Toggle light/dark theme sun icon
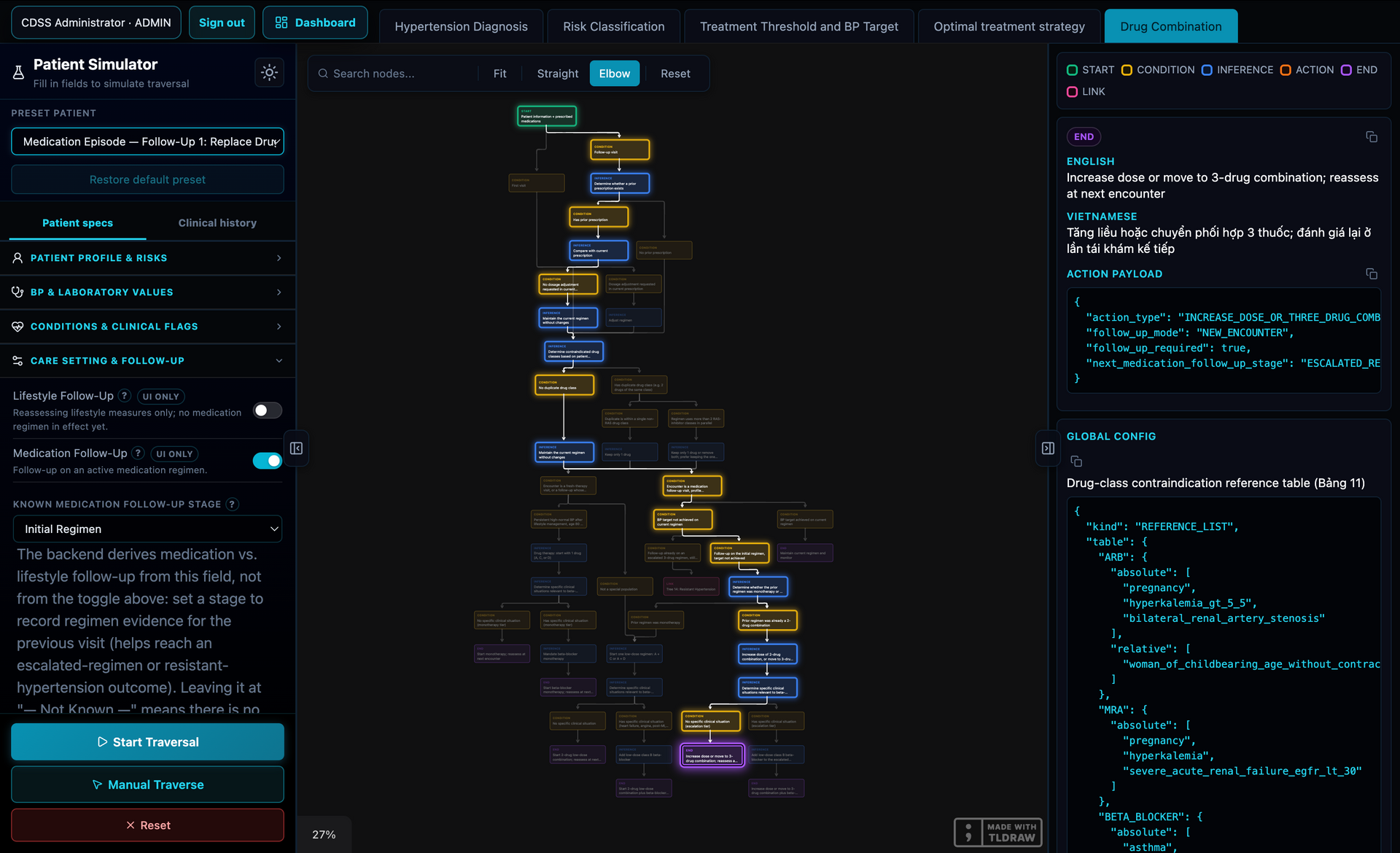Viewport: 1400px width, 853px height. pos(270,72)
